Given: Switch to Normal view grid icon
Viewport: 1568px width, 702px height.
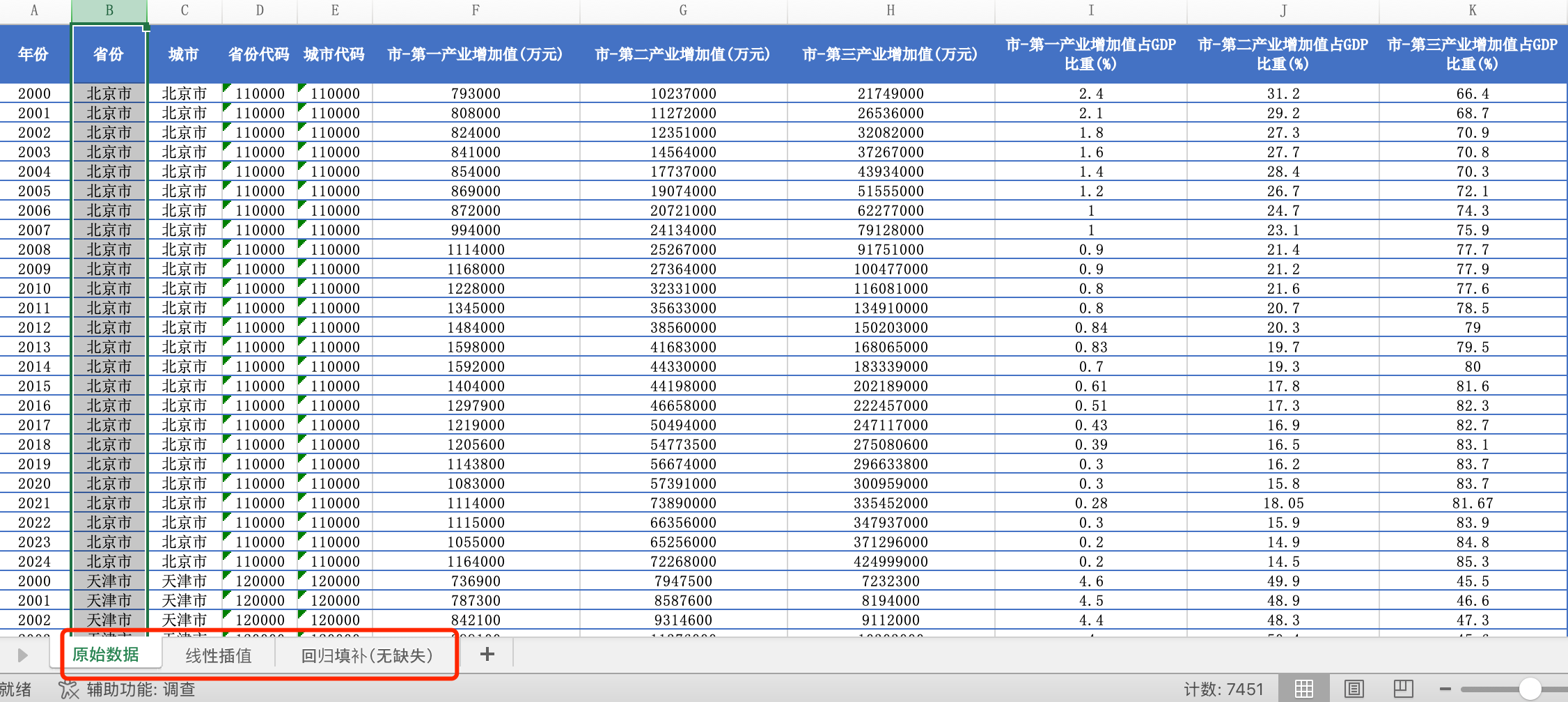Looking at the screenshot, I should click(1304, 689).
